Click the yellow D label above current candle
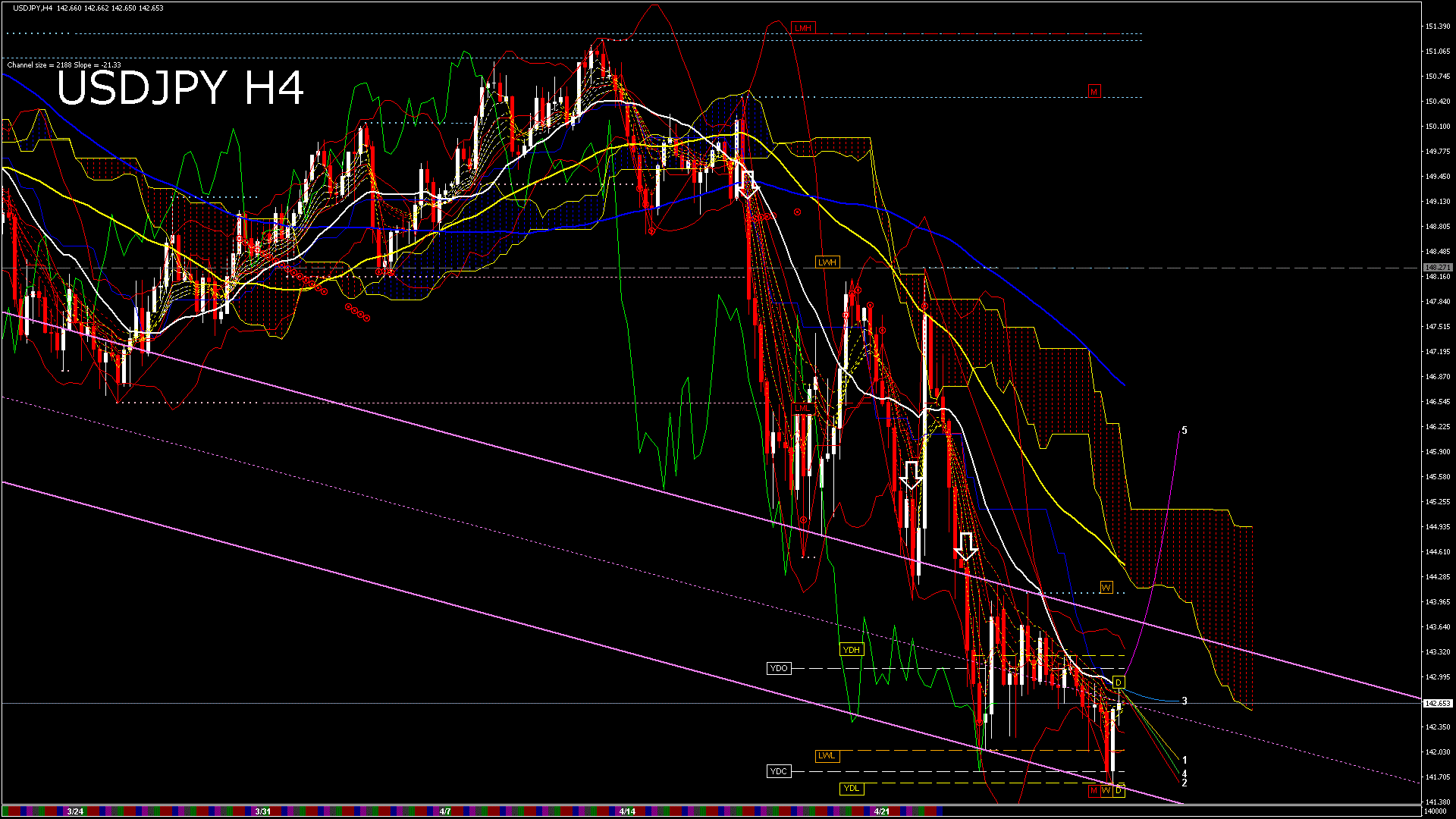Viewport: 1456px width, 819px height. pos(1119,682)
